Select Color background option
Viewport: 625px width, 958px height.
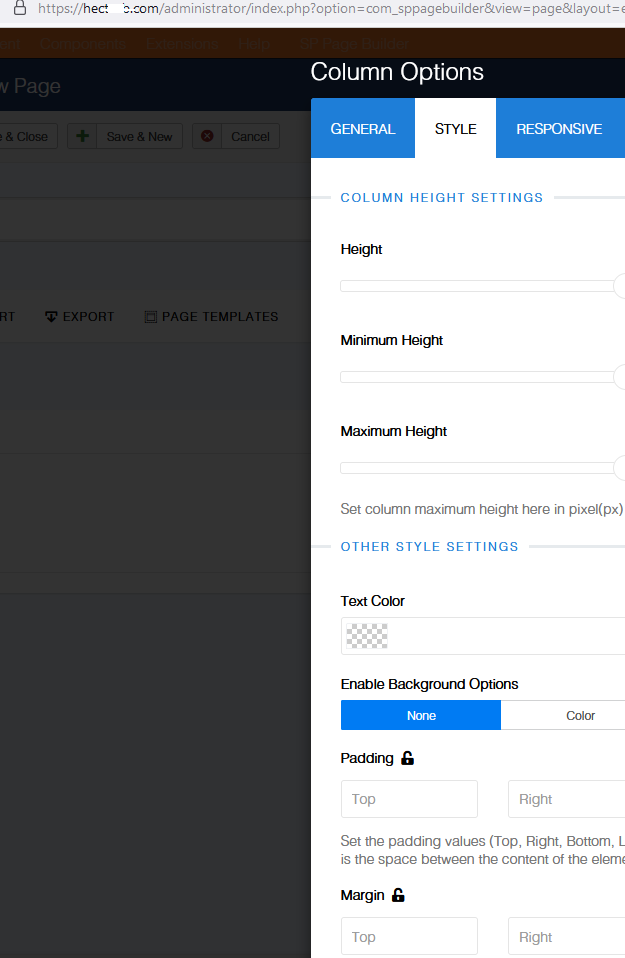coord(580,715)
